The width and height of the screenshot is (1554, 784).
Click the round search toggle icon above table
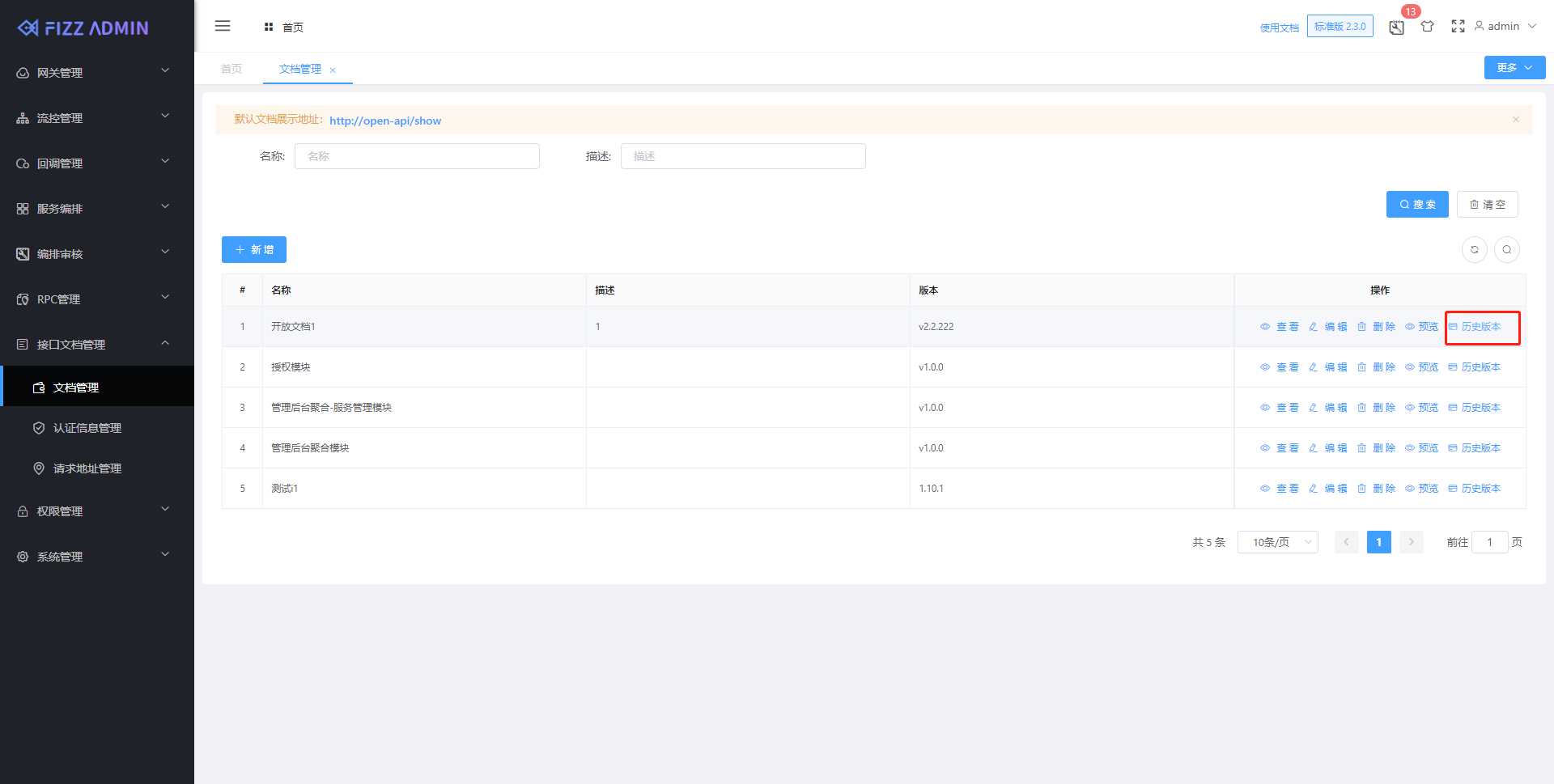(1506, 250)
